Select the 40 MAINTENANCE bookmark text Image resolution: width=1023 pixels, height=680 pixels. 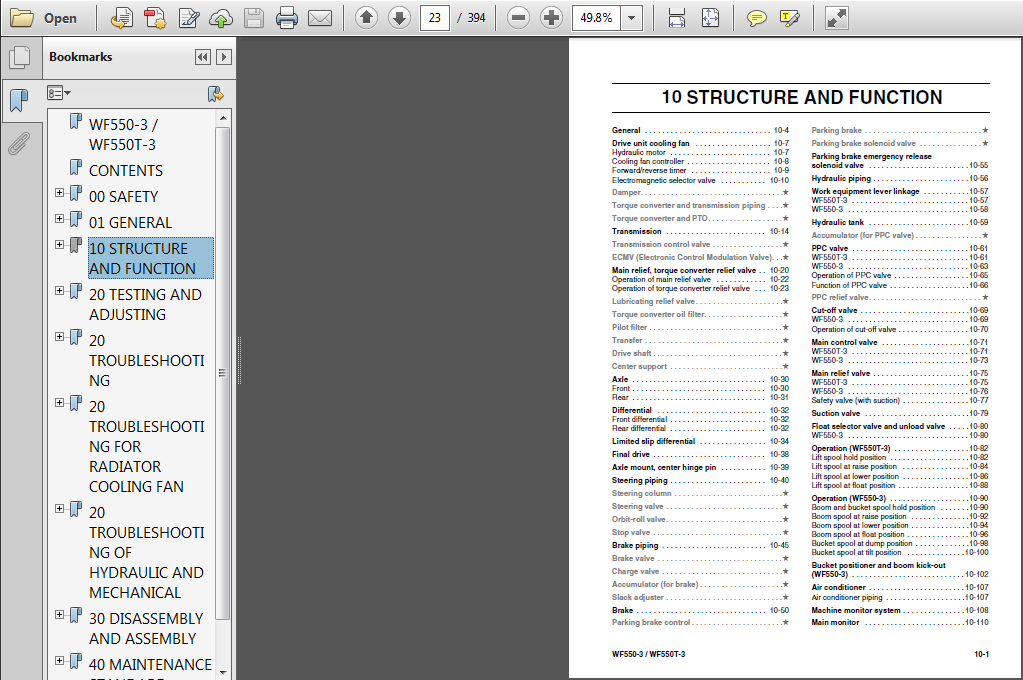(x=151, y=664)
